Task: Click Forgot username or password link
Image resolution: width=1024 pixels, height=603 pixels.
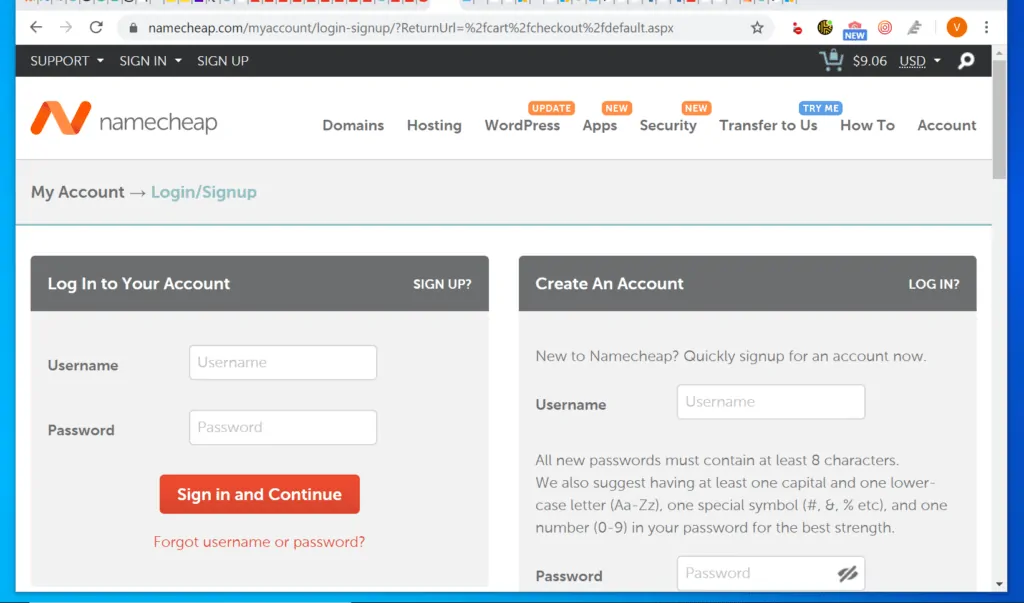Action: [x=259, y=542]
